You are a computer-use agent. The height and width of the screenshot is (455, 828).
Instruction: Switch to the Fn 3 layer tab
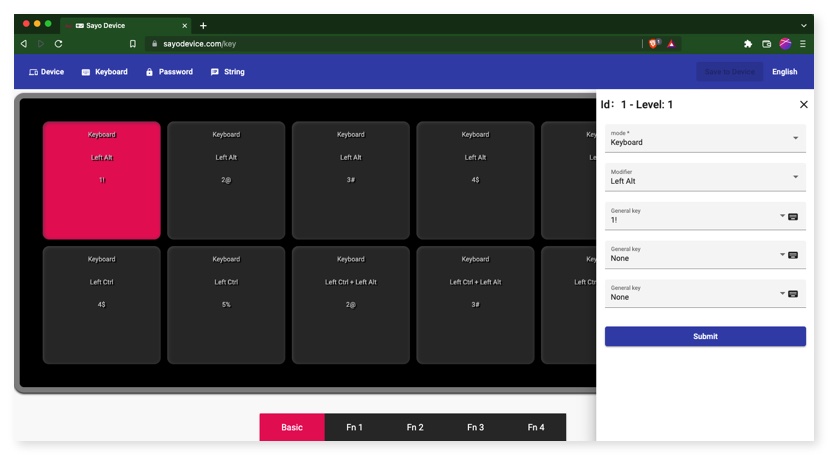(x=475, y=427)
